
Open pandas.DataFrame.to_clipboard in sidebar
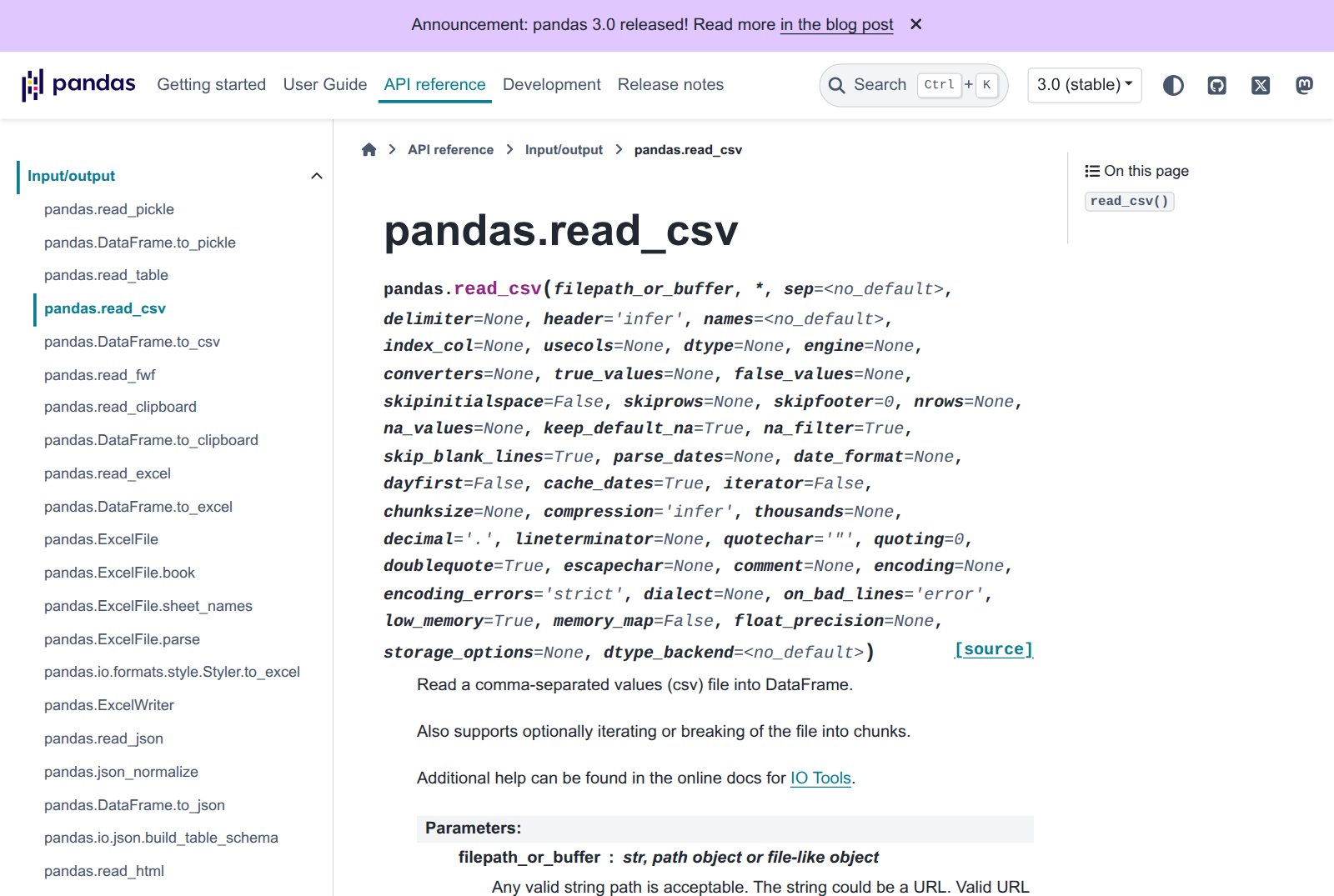coord(151,440)
